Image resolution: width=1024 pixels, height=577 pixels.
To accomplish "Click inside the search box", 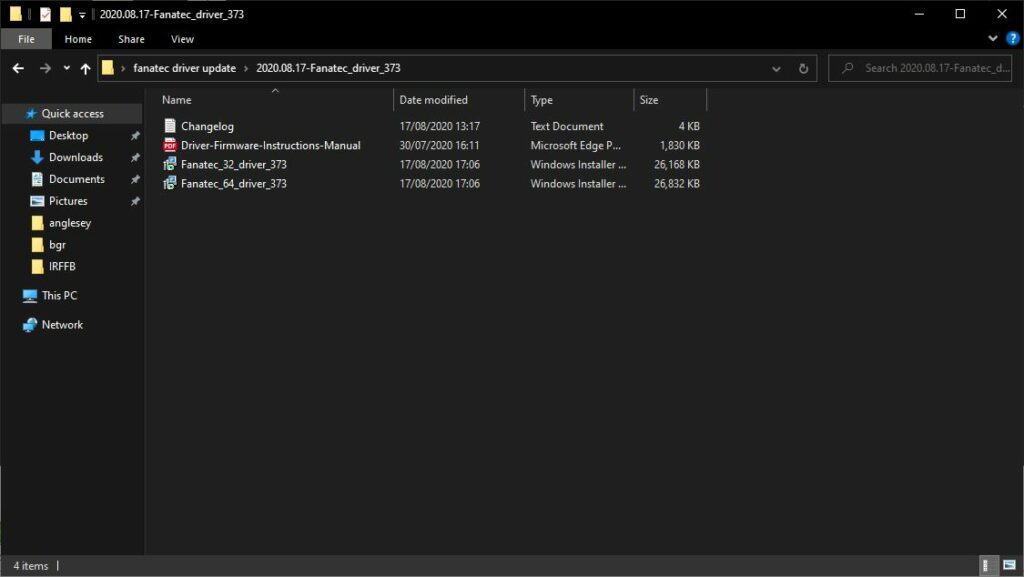I will 920,68.
